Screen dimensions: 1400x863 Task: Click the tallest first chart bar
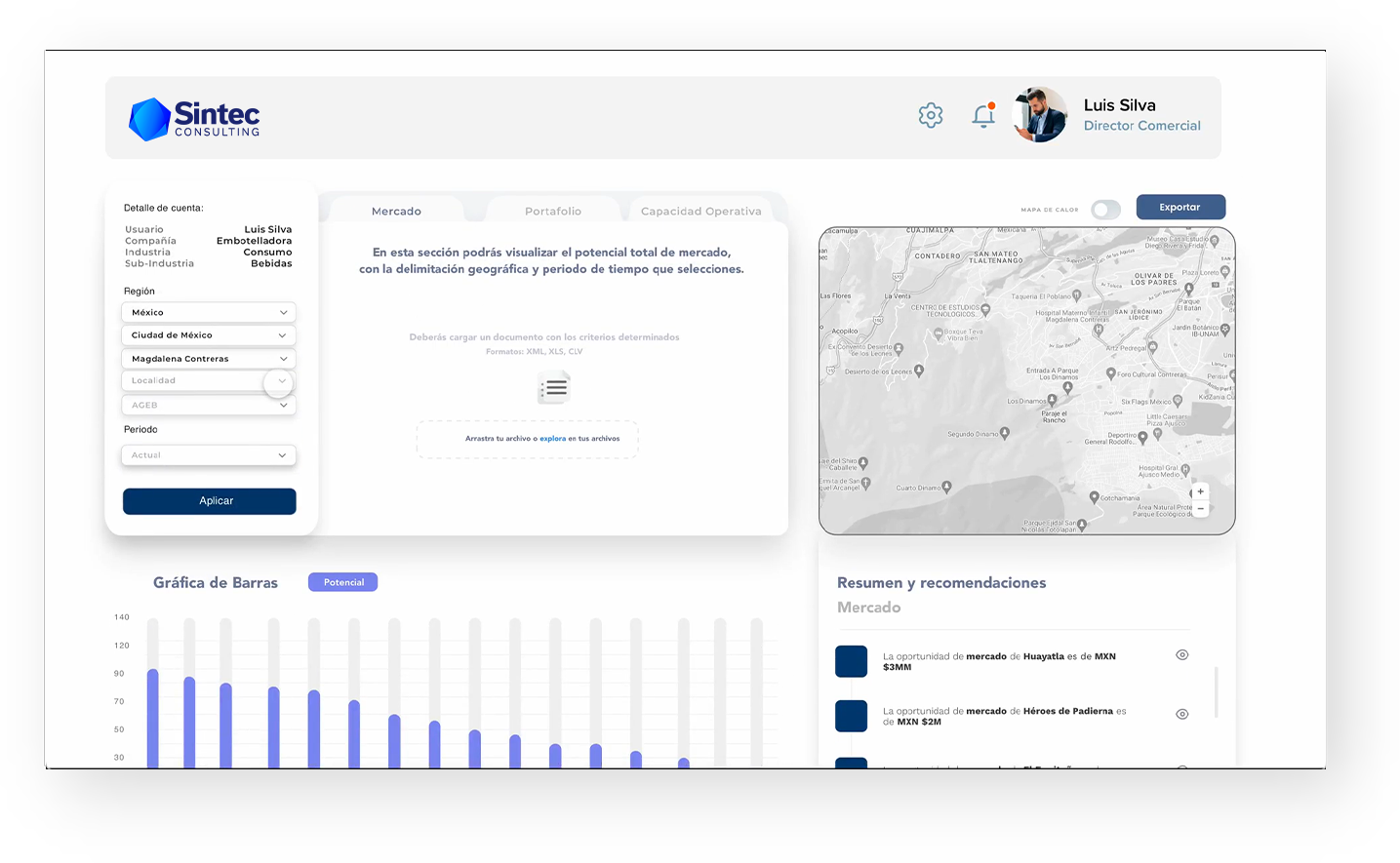tap(153, 719)
